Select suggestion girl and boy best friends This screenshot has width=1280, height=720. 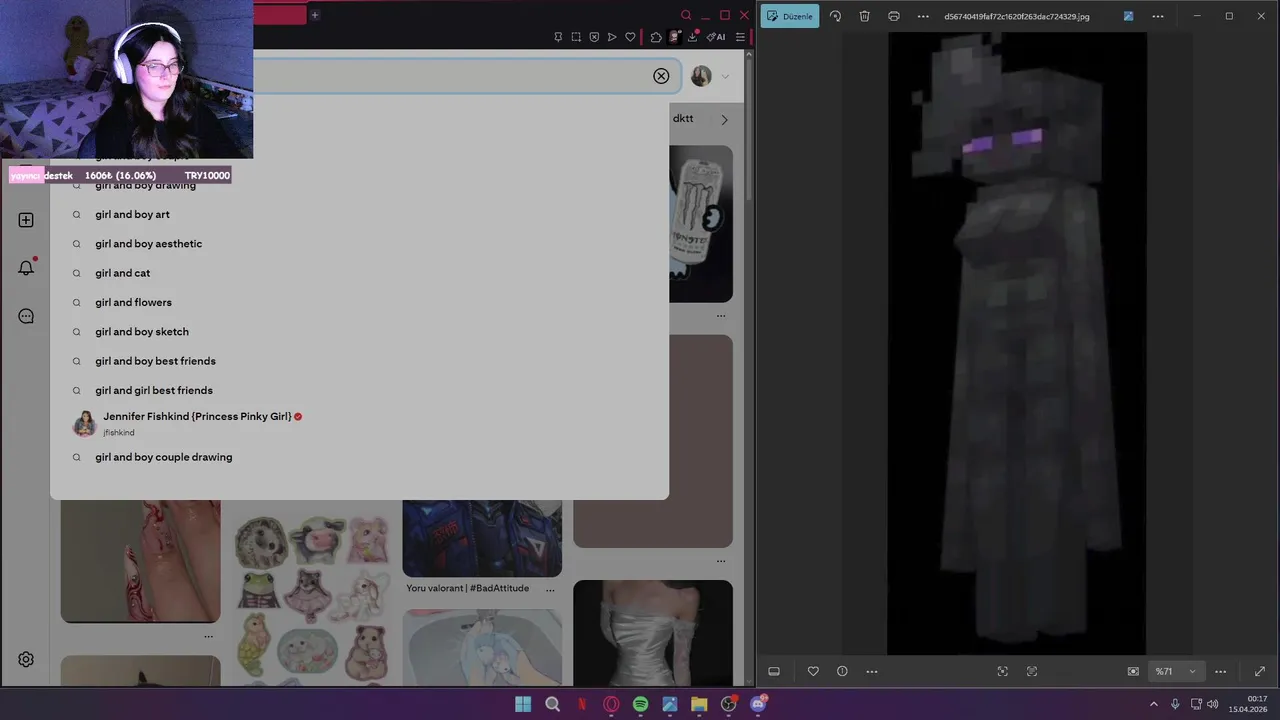click(156, 361)
